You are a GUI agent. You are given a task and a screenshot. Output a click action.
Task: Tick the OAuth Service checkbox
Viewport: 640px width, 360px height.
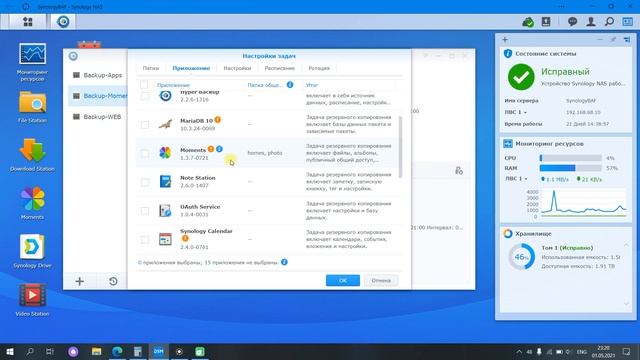click(144, 211)
